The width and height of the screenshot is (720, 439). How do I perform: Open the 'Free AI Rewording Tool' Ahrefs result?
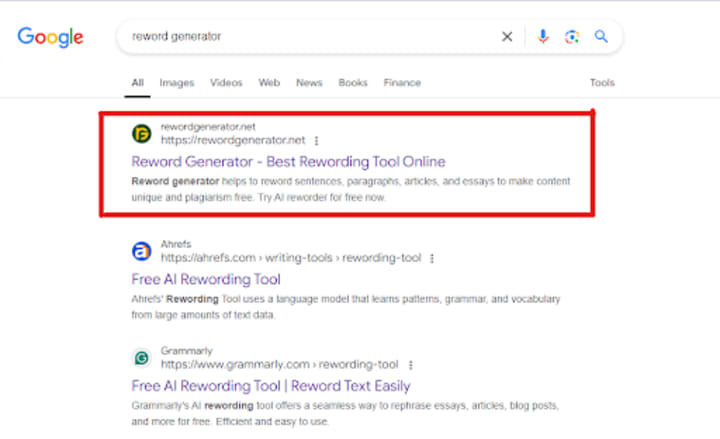pos(206,279)
